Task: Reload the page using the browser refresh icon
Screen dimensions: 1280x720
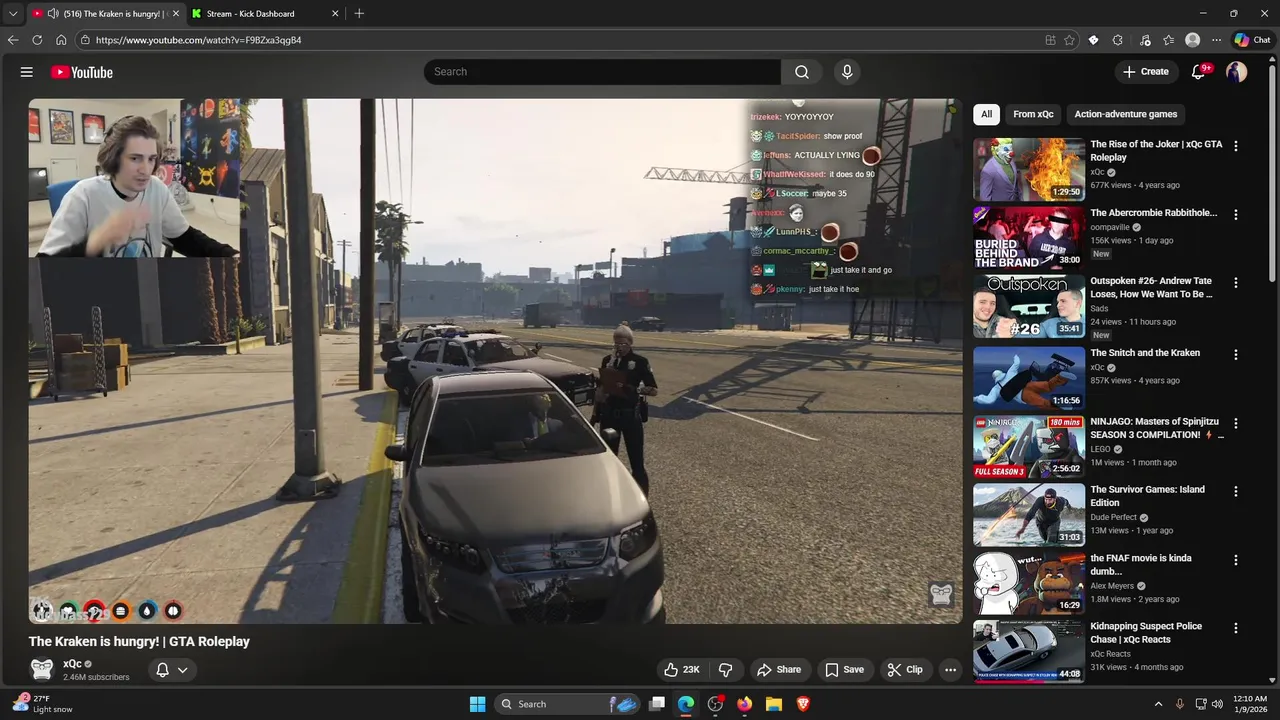Action: point(37,40)
